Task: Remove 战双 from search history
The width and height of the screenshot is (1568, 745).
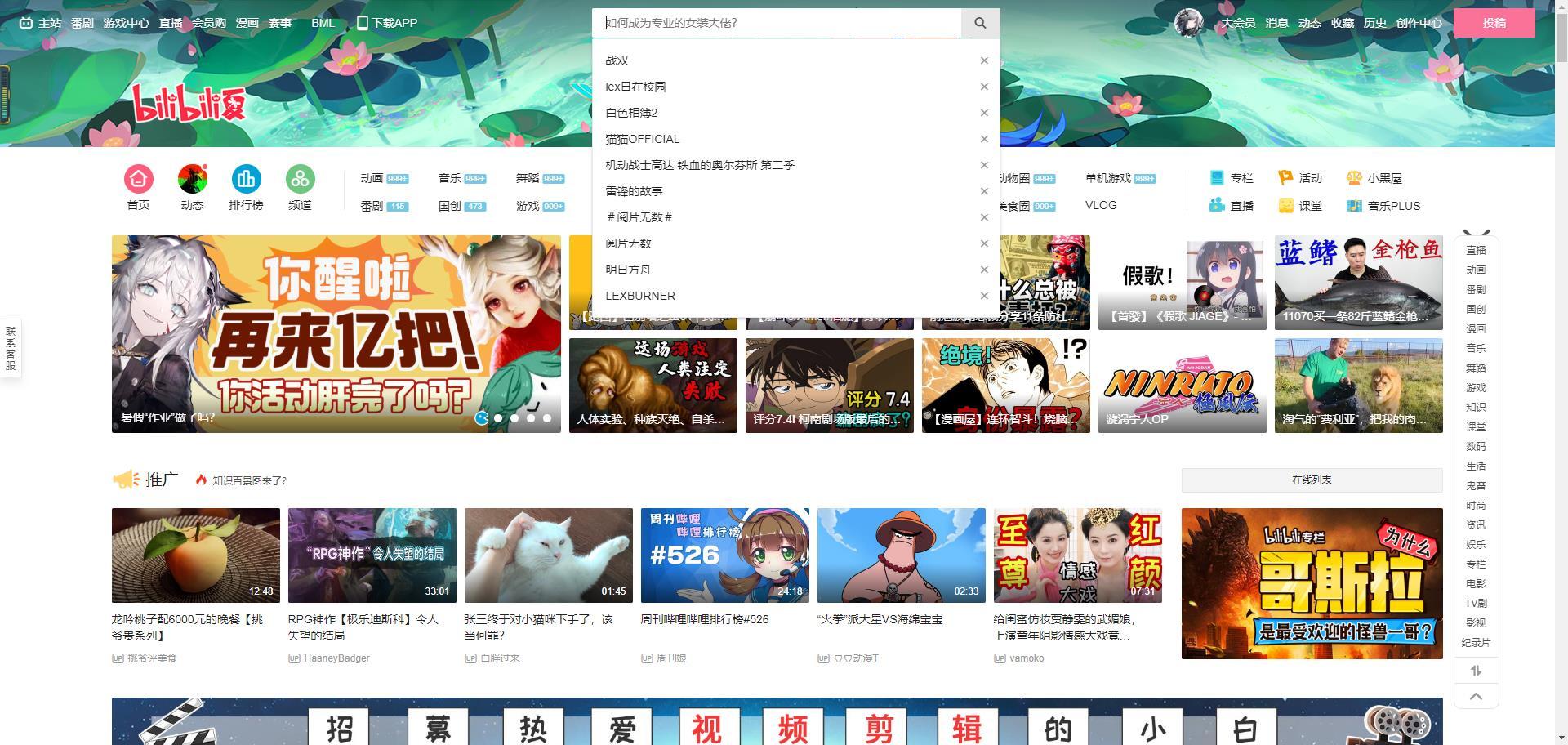Action: [984, 60]
